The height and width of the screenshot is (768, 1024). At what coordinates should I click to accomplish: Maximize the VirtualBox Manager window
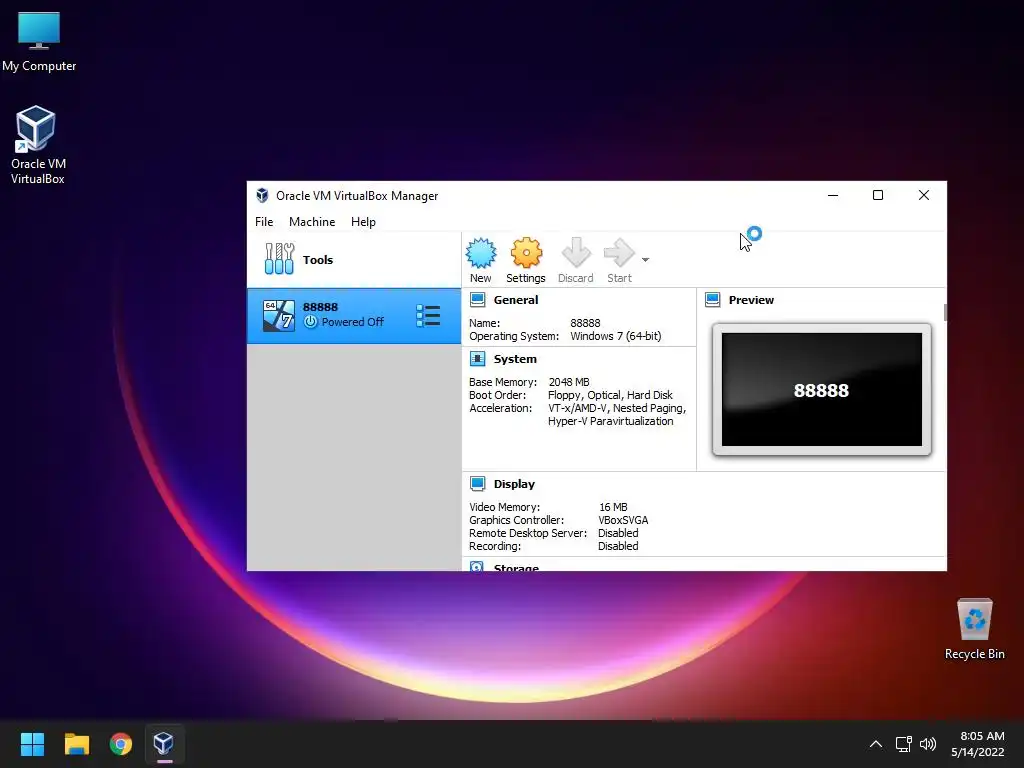(x=878, y=195)
